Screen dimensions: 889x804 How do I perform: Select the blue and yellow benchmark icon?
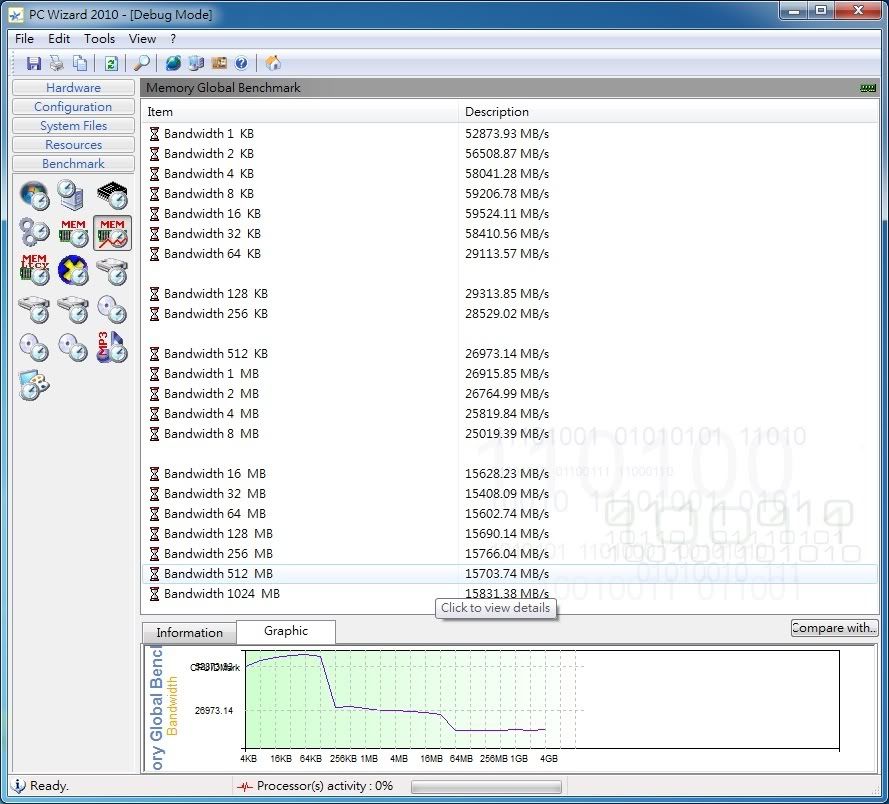73,270
